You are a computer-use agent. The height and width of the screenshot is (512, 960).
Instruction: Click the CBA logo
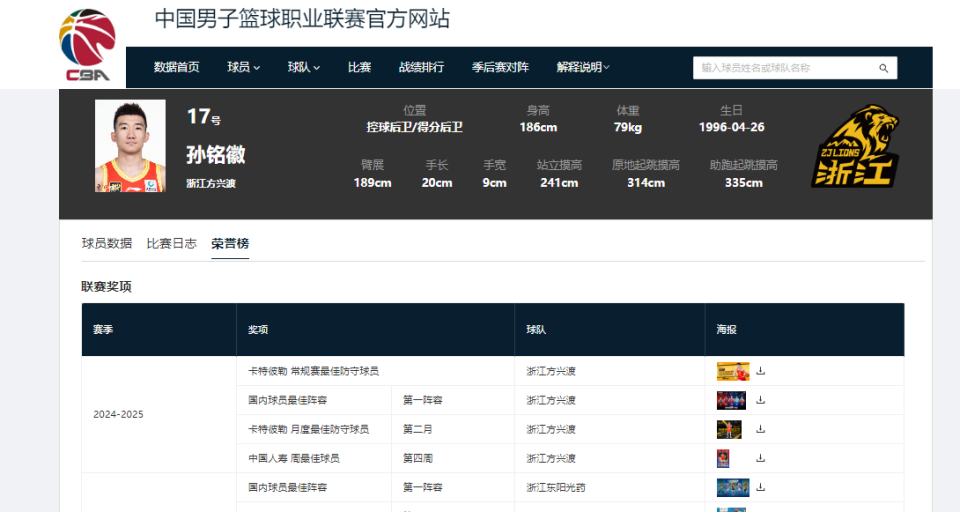click(x=87, y=45)
